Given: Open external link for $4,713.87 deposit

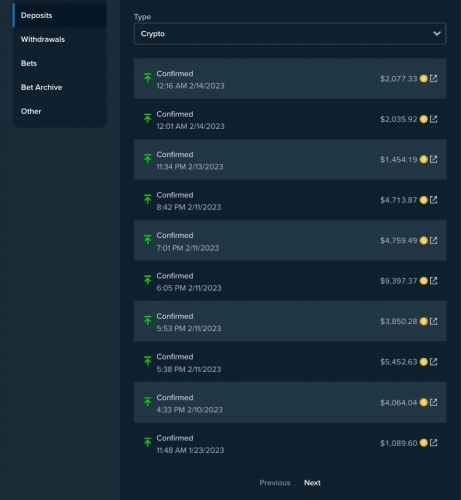Looking at the screenshot, I should point(433,200).
